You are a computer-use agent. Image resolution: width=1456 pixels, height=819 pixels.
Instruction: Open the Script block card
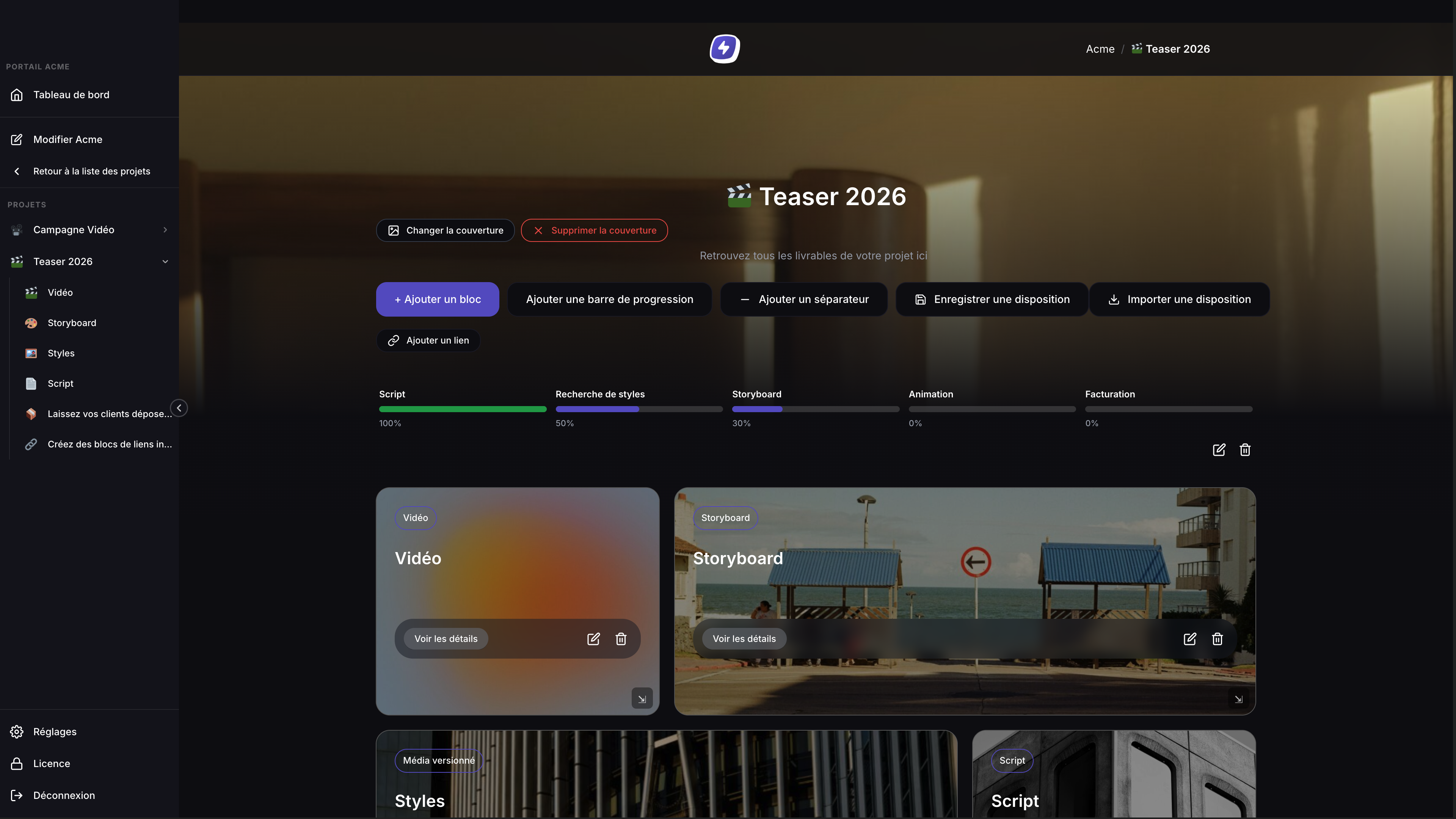(1114, 774)
